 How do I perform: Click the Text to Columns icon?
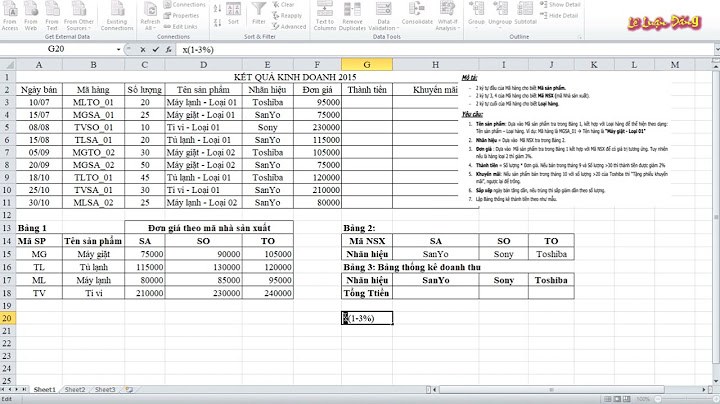tap(325, 16)
